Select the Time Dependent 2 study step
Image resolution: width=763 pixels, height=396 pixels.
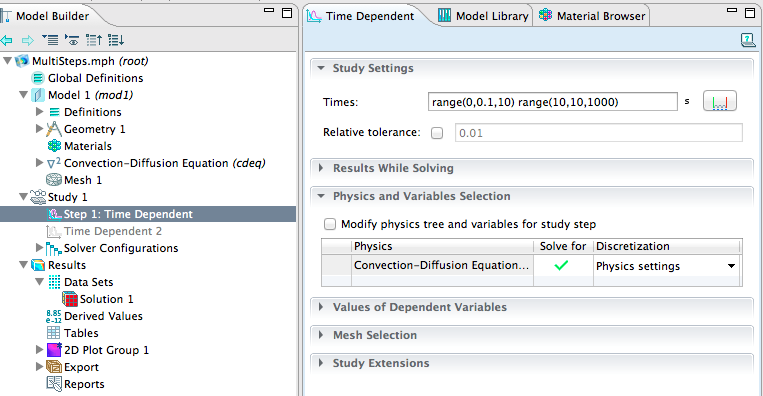pos(113,231)
